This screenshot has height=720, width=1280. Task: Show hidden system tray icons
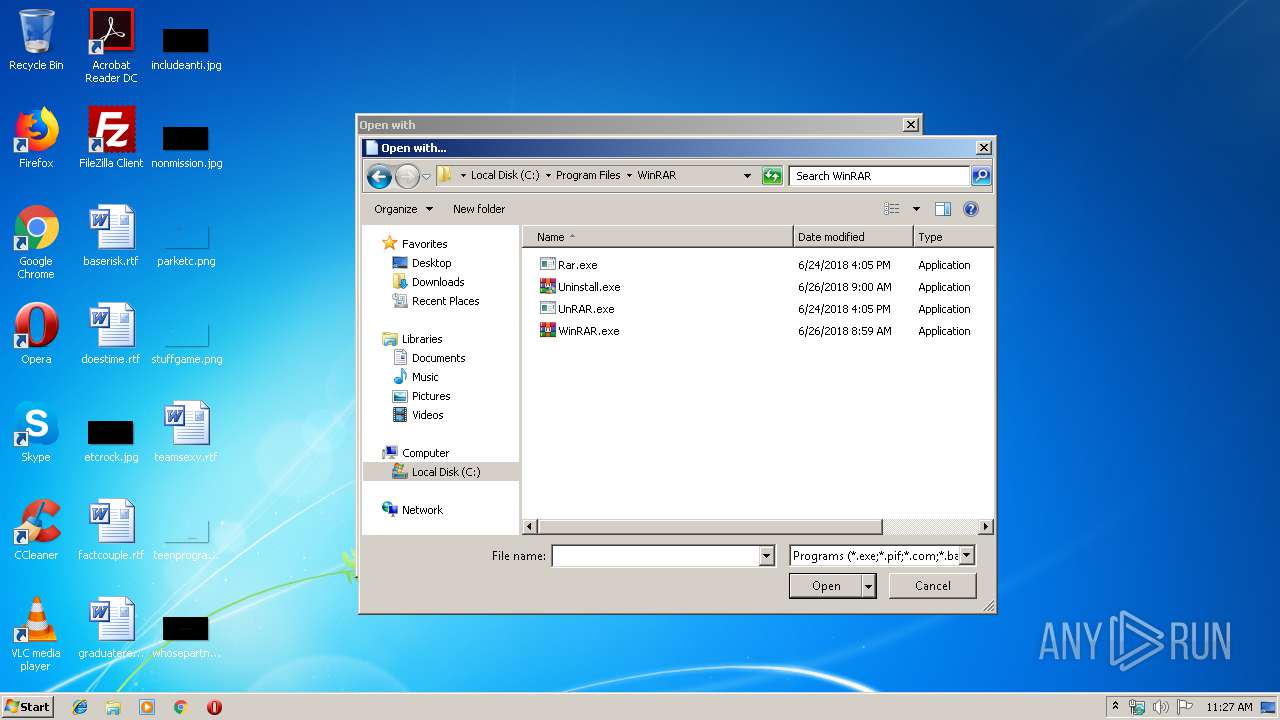[x=1115, y=707]
